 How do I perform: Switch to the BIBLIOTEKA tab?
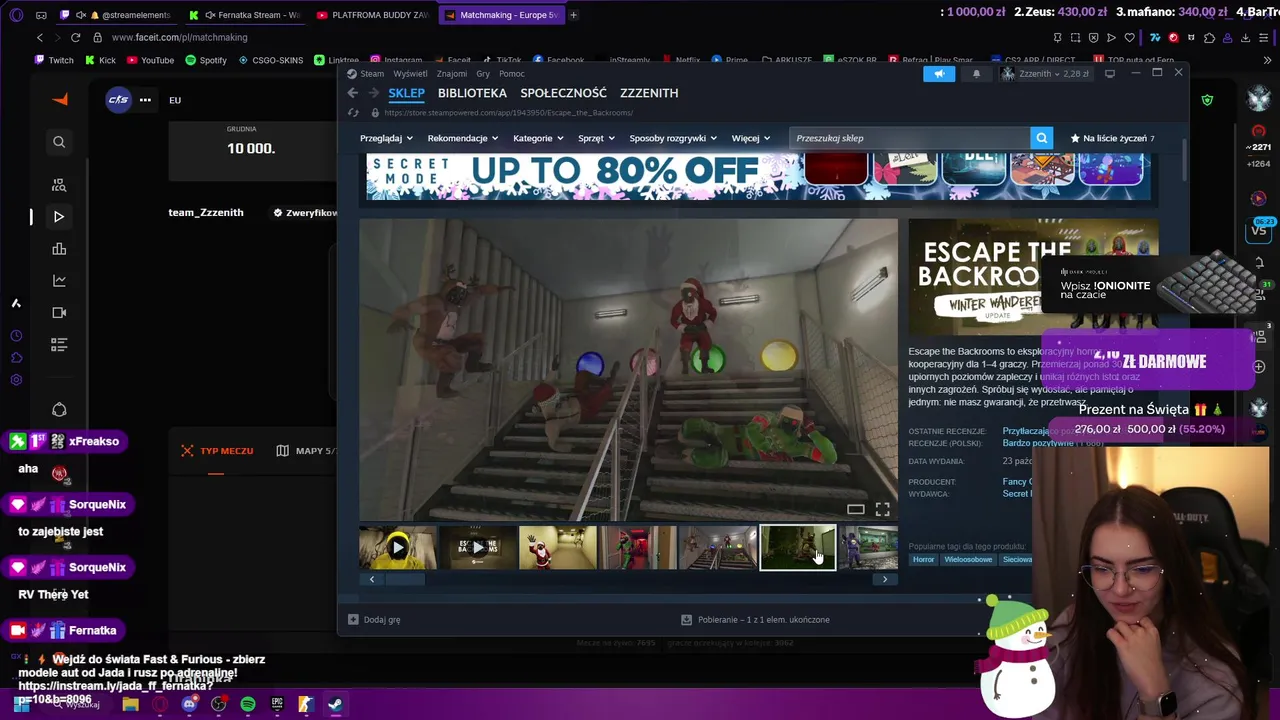click(x=472, y=93)
